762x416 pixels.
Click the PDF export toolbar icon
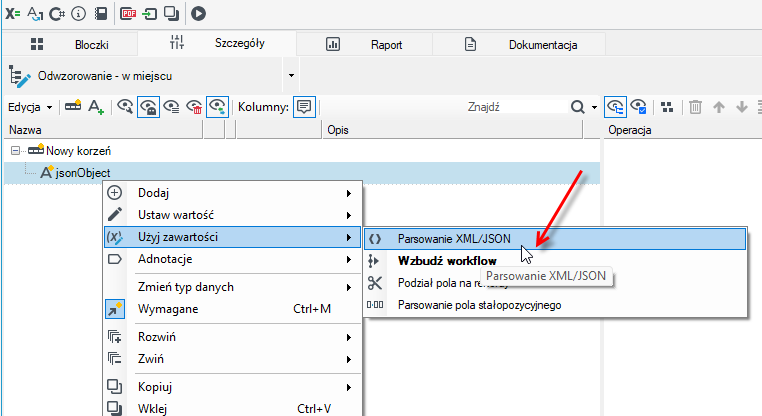(x=128, y=14)
